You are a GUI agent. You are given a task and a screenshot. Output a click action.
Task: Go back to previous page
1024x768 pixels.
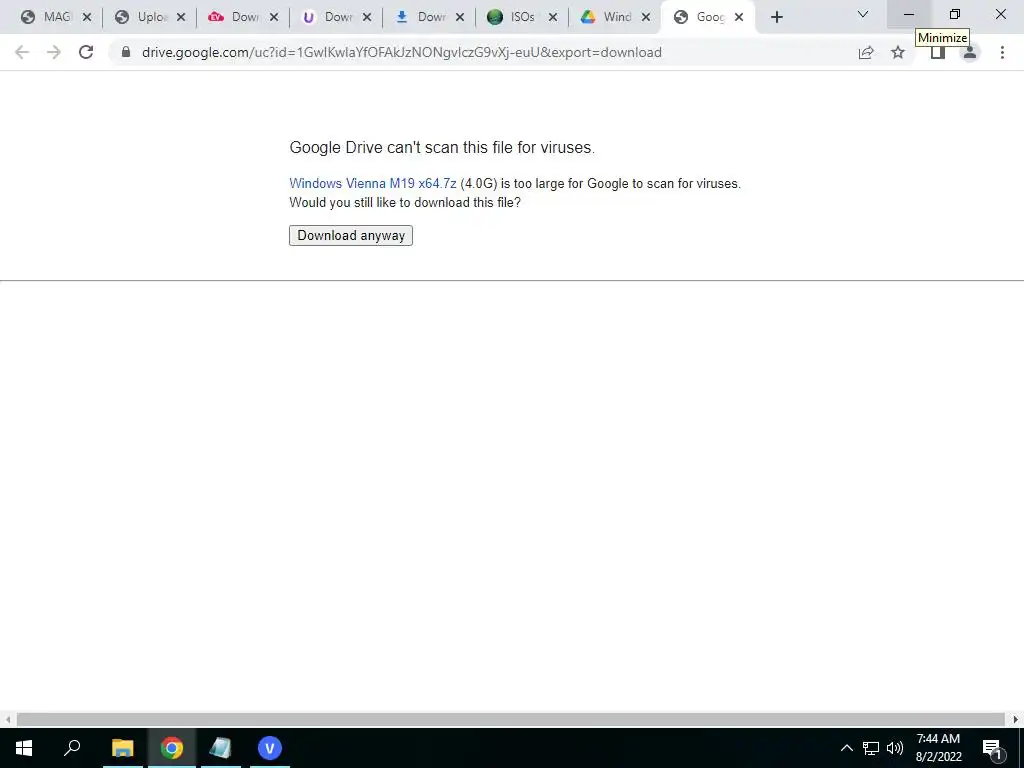tap(22, 52)
